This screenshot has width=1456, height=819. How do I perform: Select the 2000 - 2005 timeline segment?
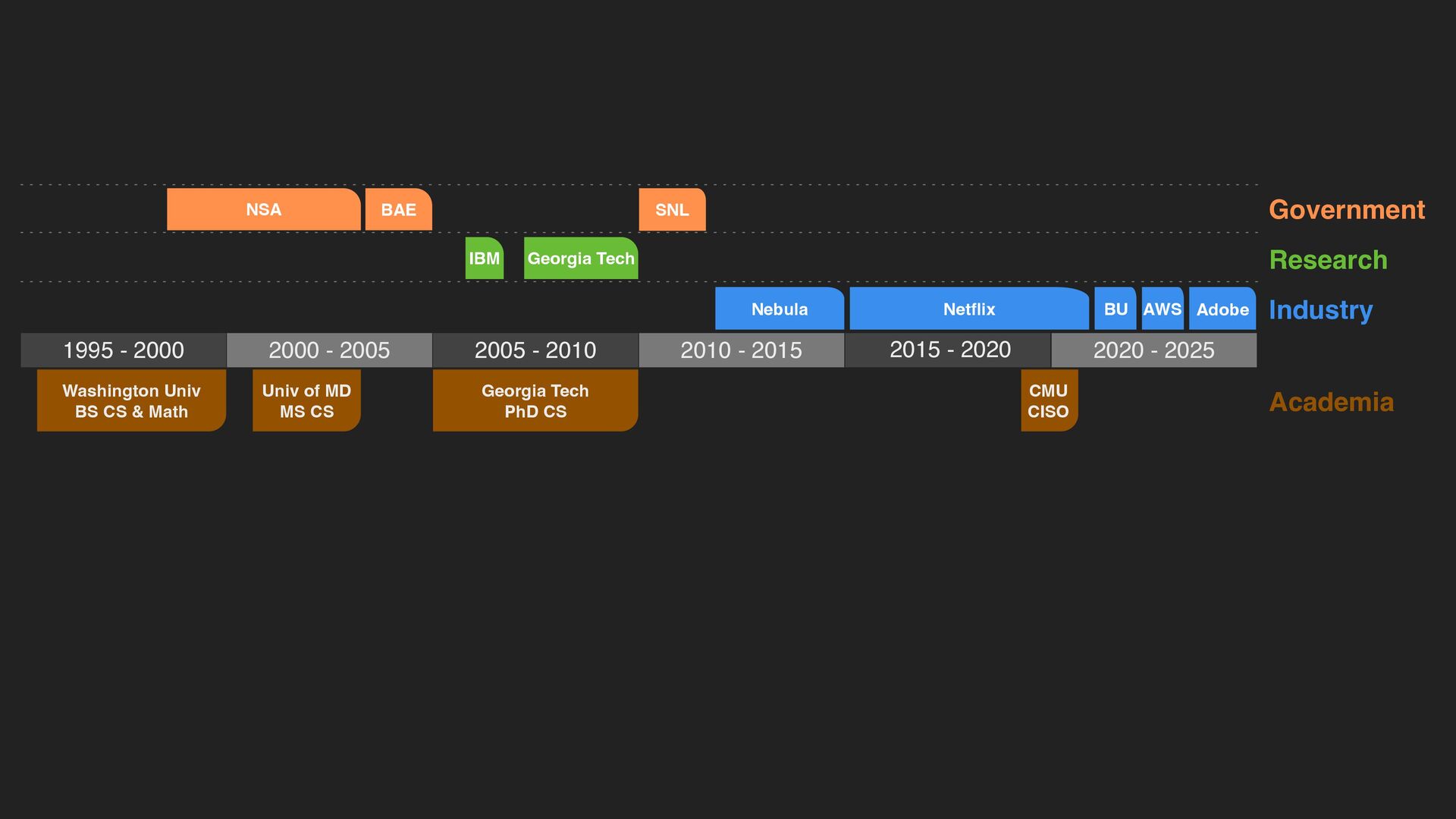point(329,350)
